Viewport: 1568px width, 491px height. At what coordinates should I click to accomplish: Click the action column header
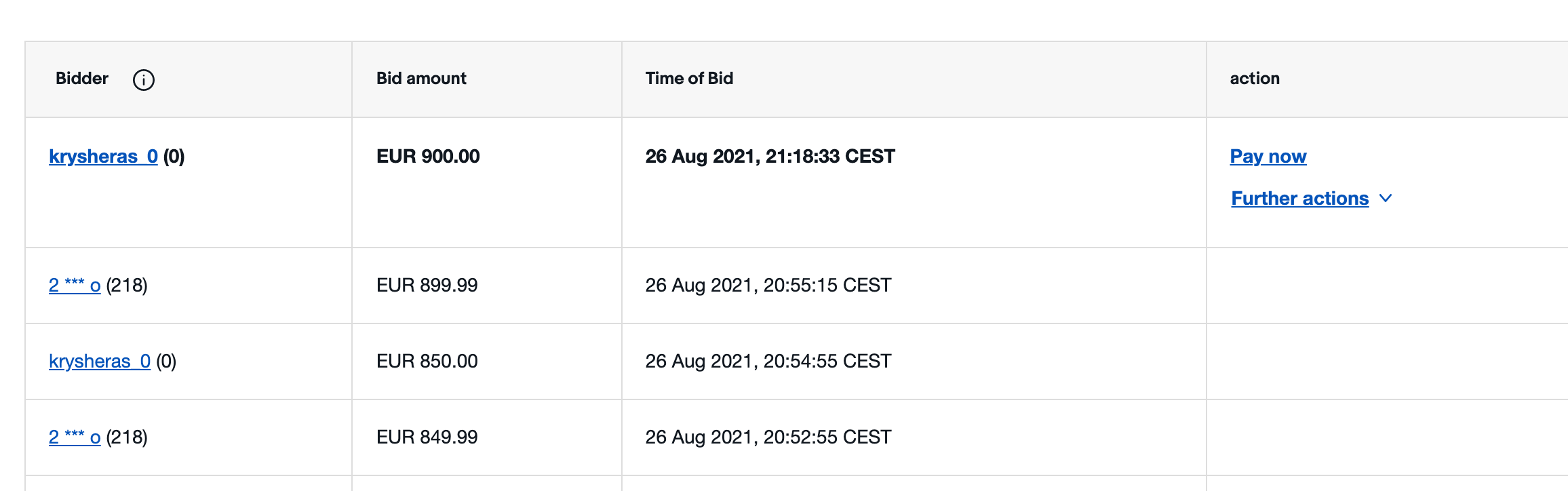click(1255, 79)
